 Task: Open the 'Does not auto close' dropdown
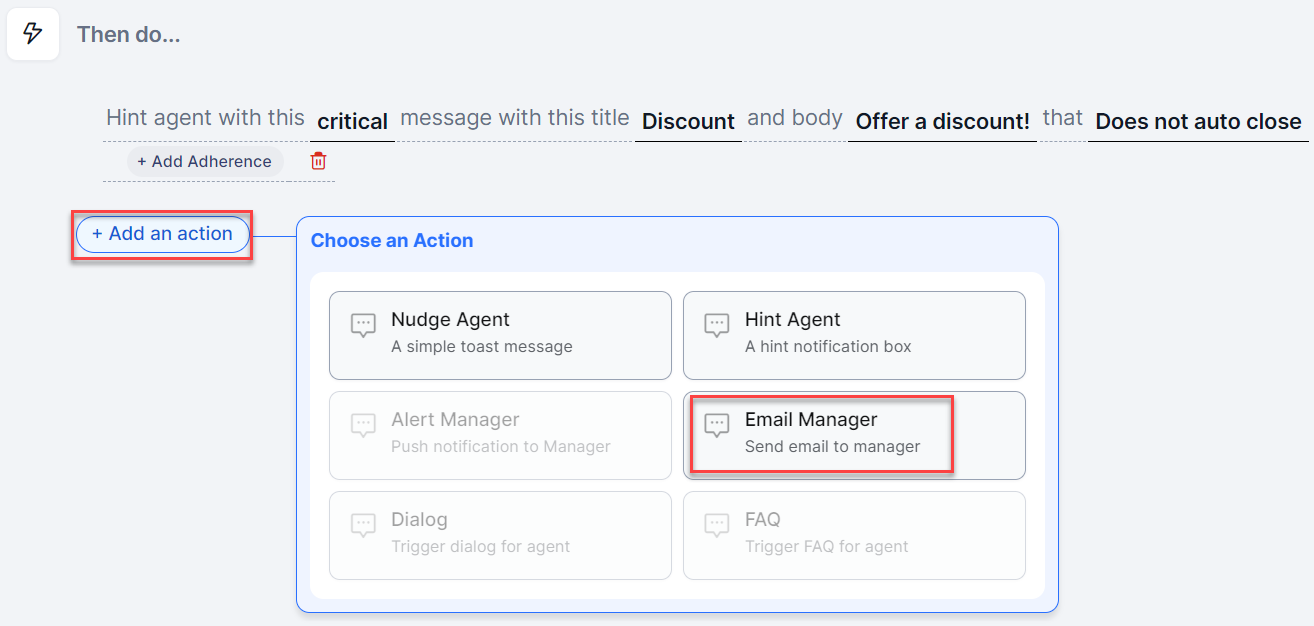pos(1198,122)
